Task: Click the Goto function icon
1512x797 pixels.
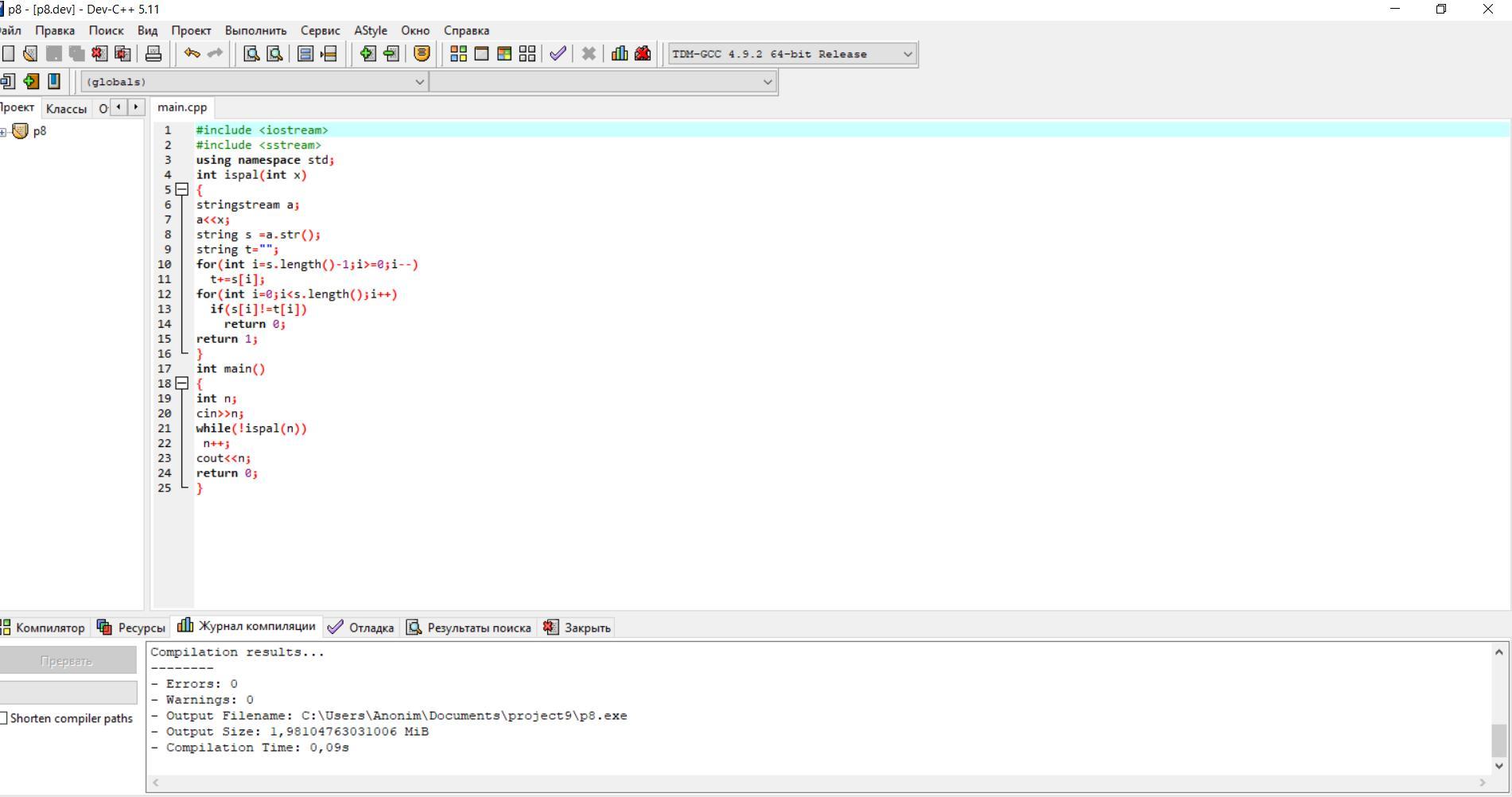Action: point(305,53)
